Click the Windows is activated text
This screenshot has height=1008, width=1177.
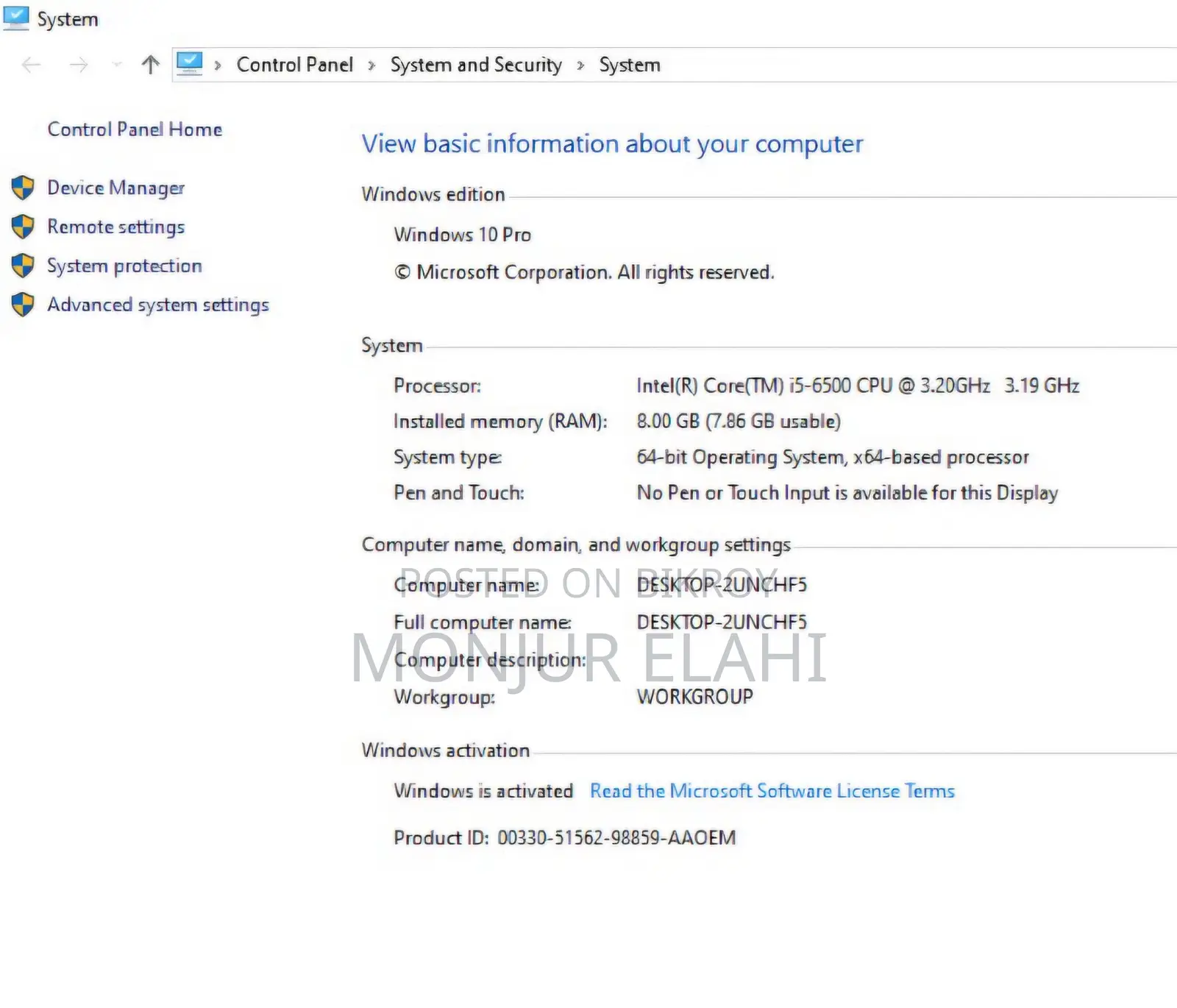pos(483,791)
